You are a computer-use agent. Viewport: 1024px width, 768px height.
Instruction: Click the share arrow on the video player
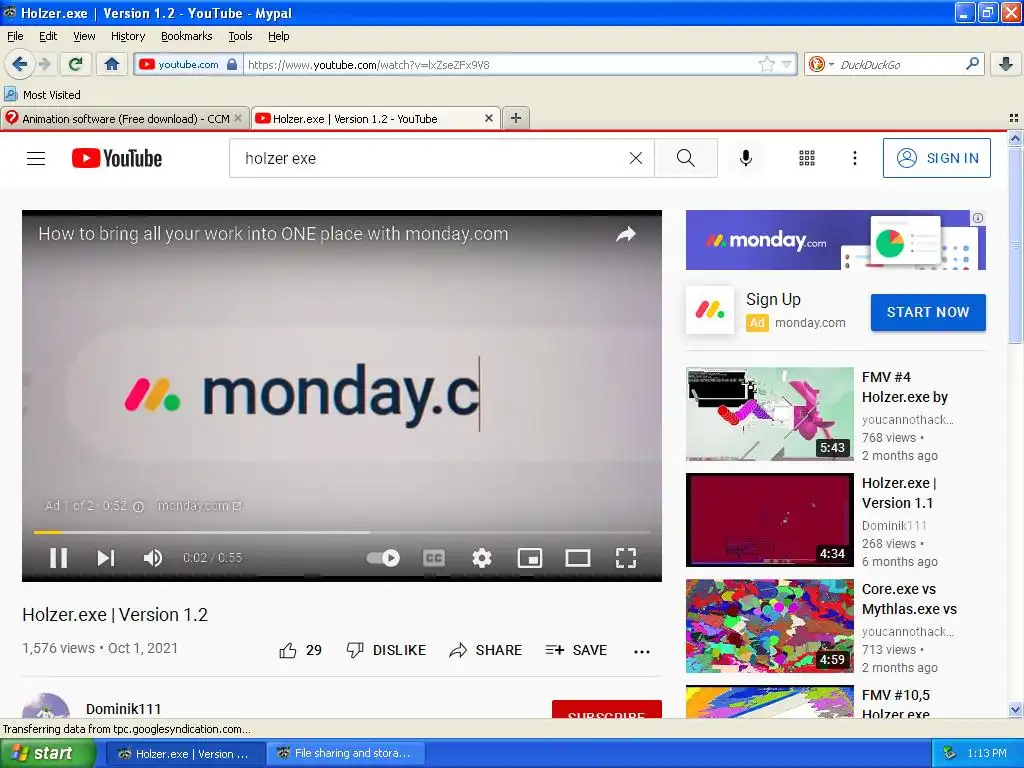[x=626, y=234]
